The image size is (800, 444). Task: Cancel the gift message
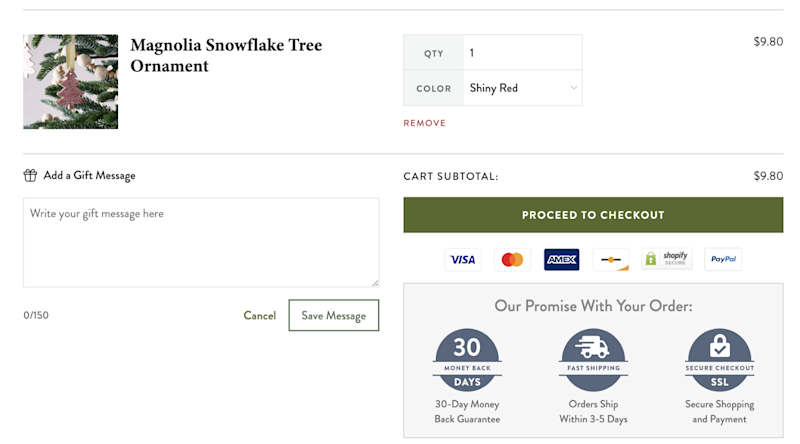[x=259, y=315]
